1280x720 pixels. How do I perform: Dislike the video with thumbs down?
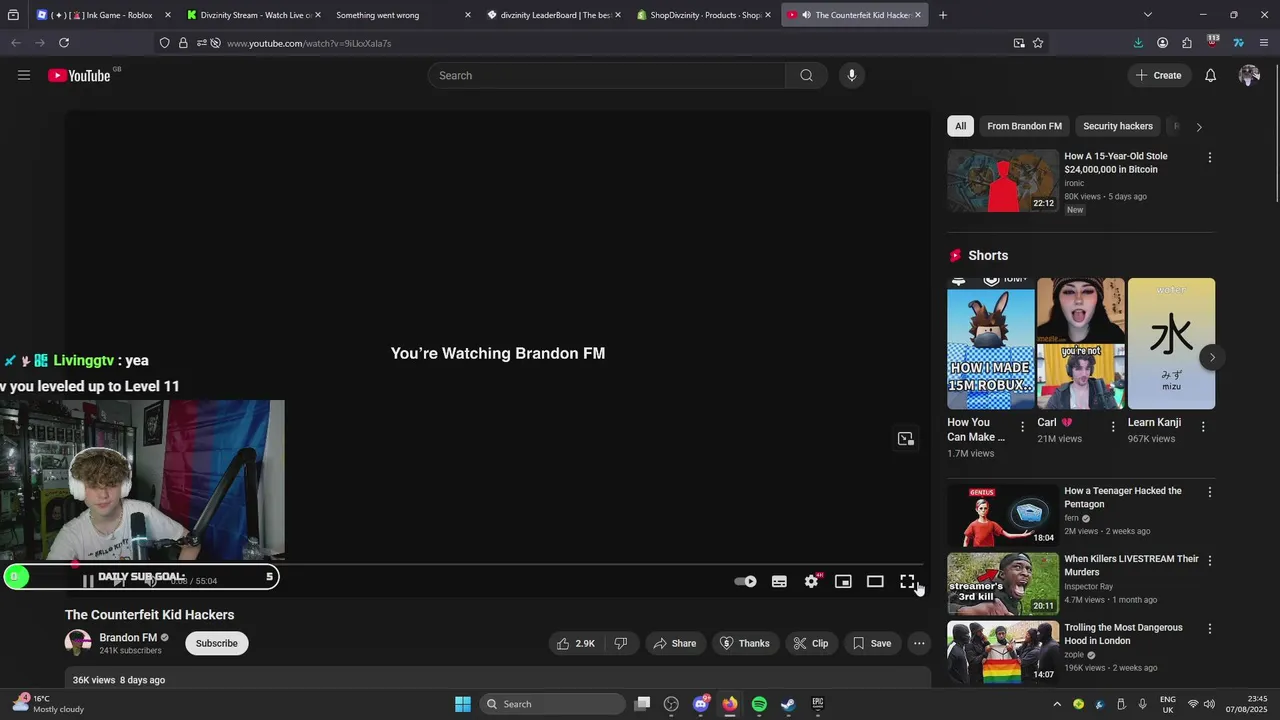pyautogui.click(x=620, y=643)
